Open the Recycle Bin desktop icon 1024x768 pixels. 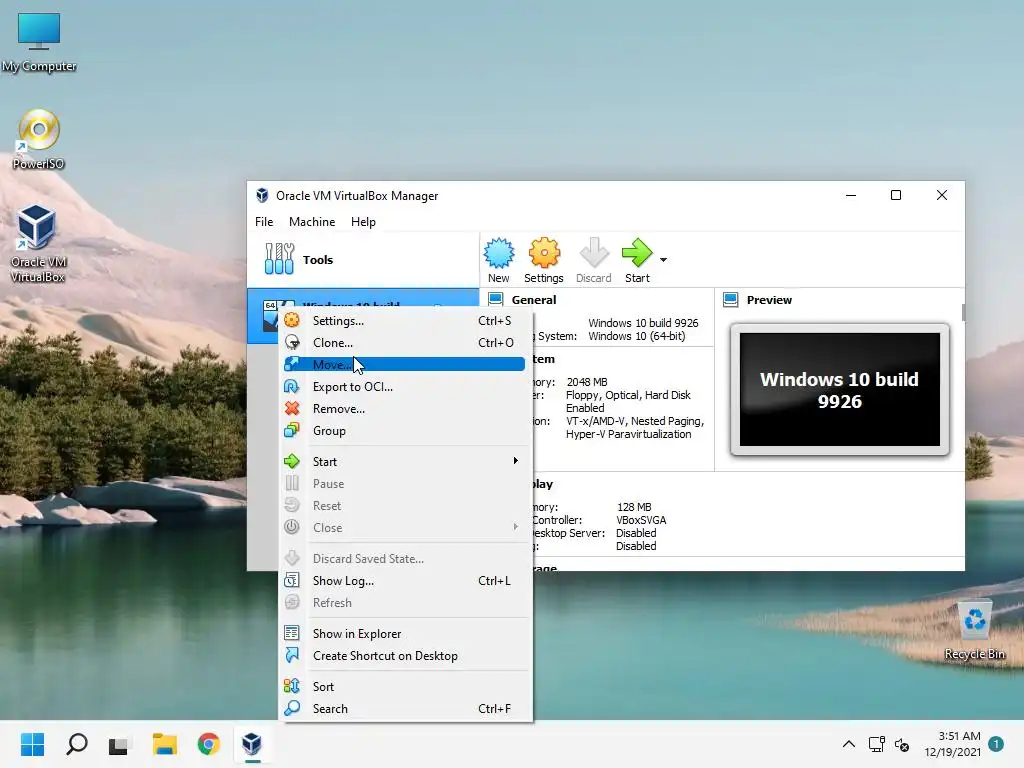coord(974,631)
